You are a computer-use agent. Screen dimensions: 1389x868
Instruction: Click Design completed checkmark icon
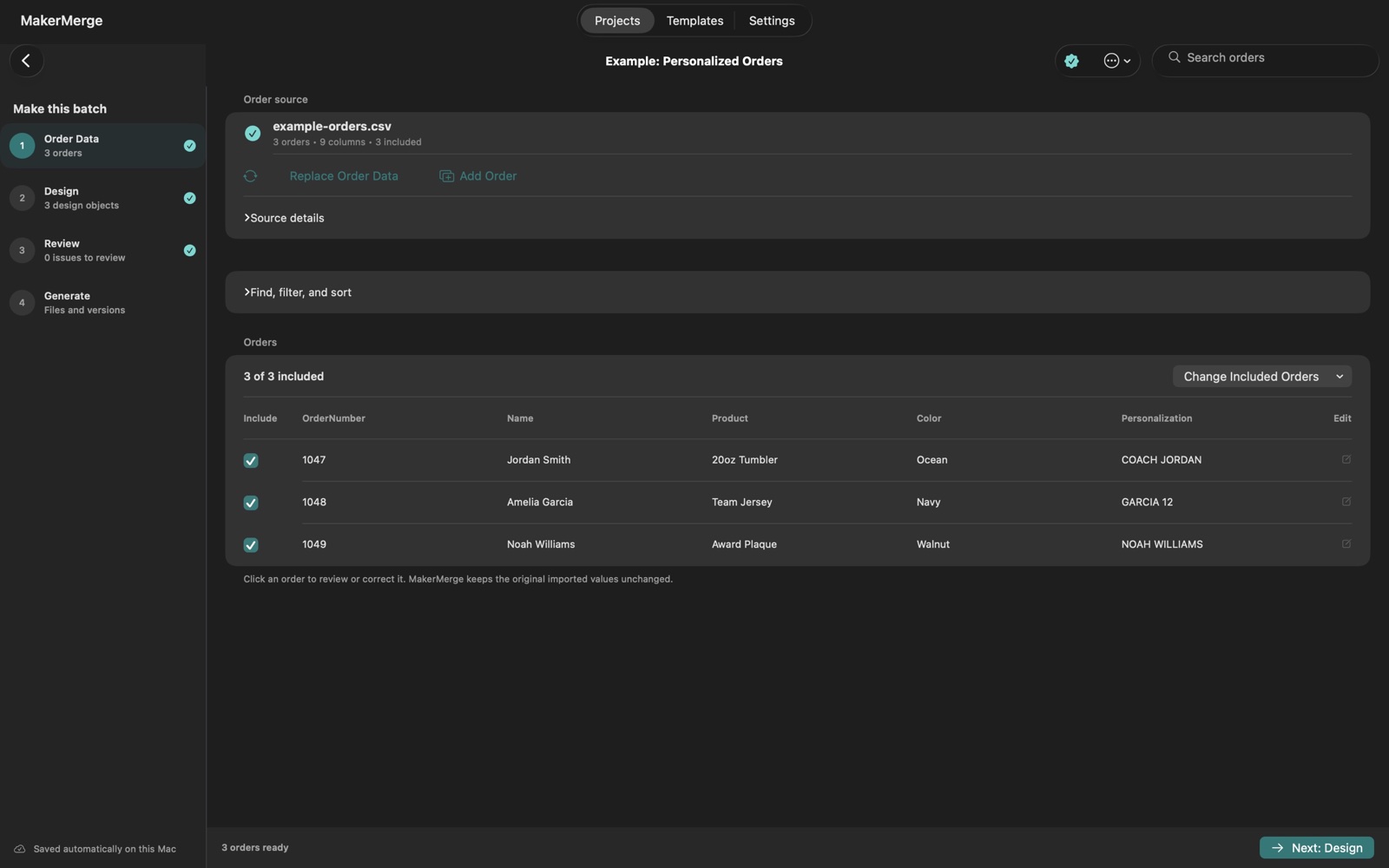189,198
